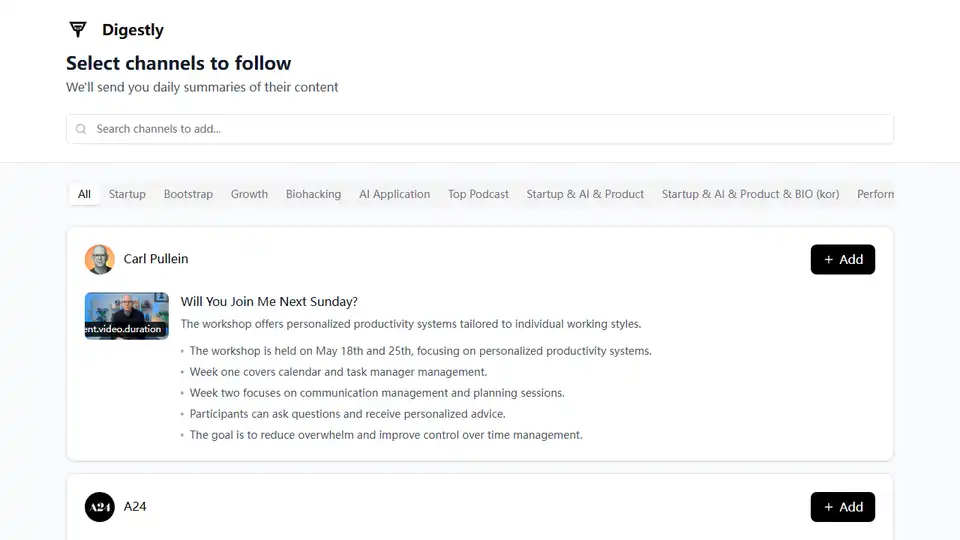Click the 'Participants can ask questions' bullet
960x540 pixels.
[x=348, y=414]
